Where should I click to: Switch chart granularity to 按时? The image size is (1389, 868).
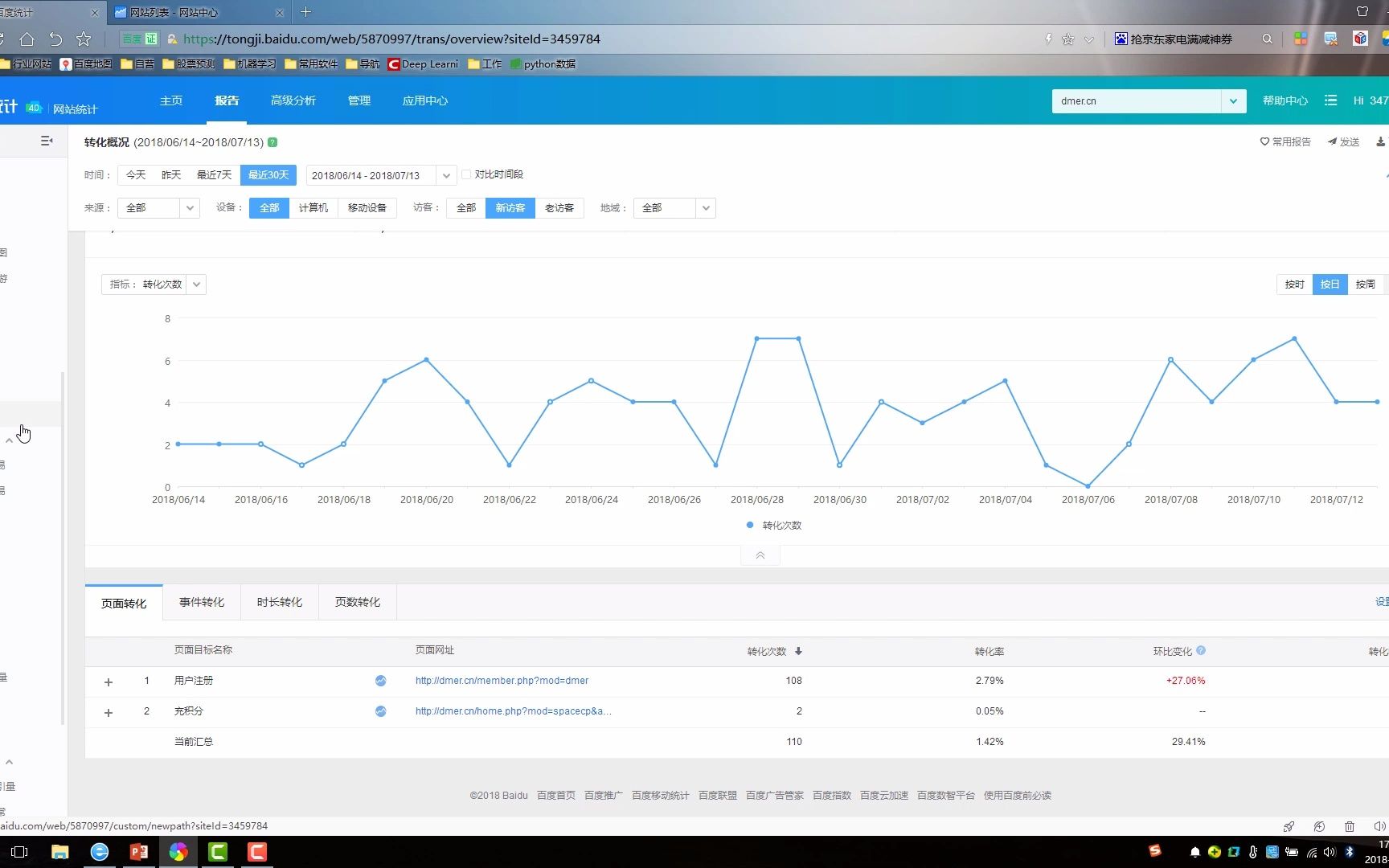pos(1294,285)
